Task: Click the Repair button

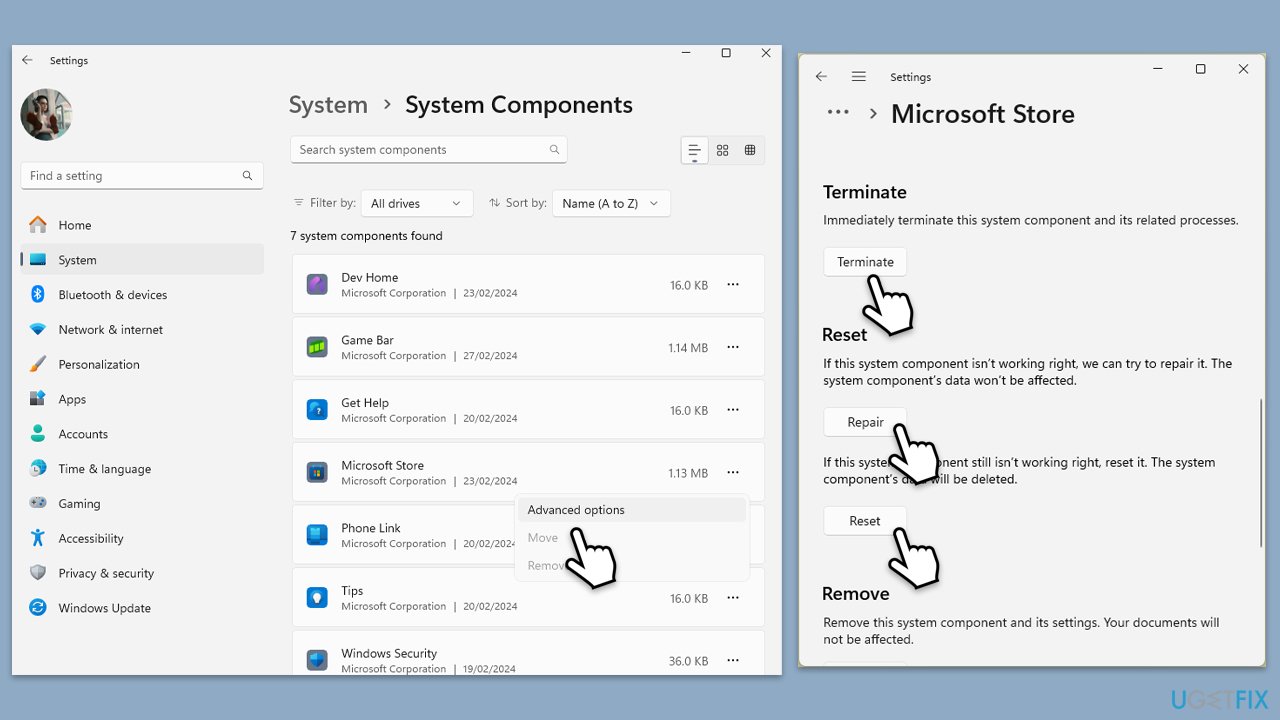Action: [865, 422]
